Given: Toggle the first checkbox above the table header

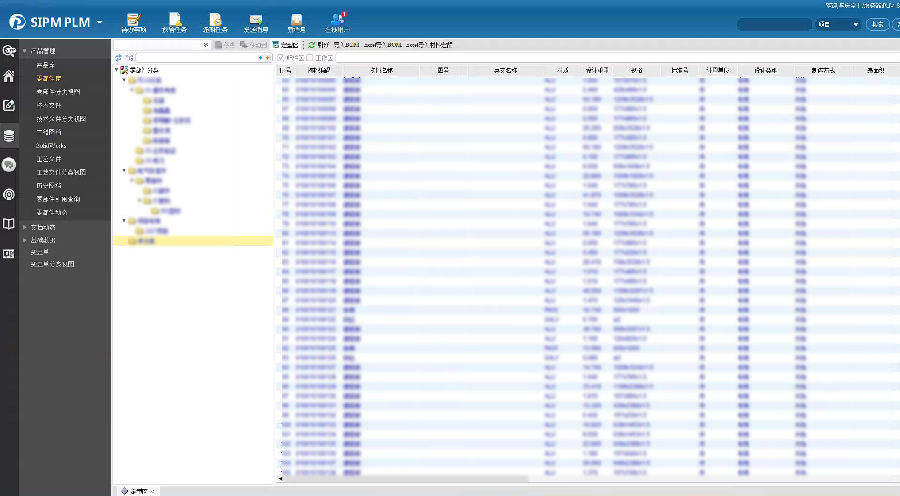Looking at the screenshot, I should [x=280, y=58].
